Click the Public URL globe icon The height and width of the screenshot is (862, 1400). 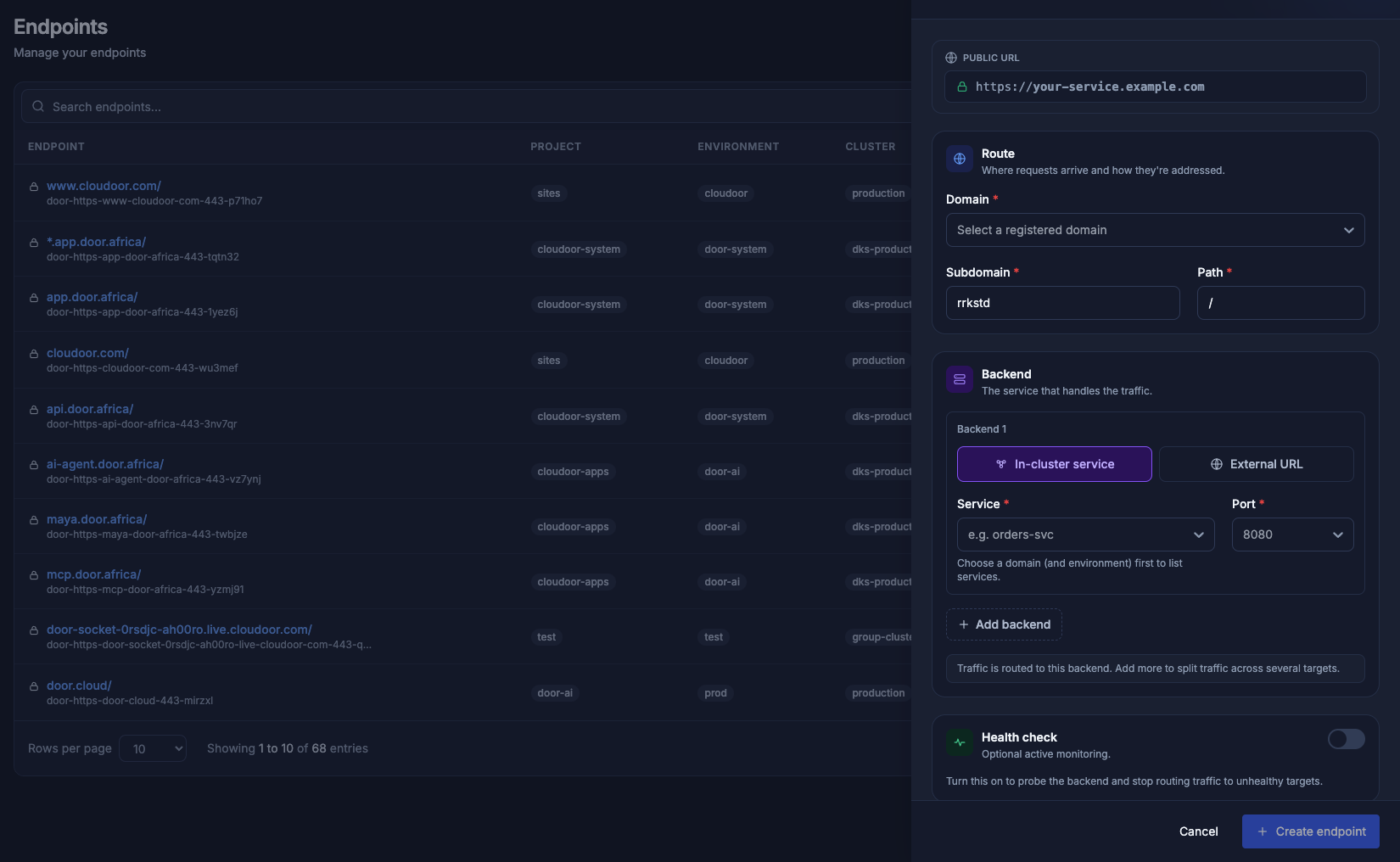[951, 58]
